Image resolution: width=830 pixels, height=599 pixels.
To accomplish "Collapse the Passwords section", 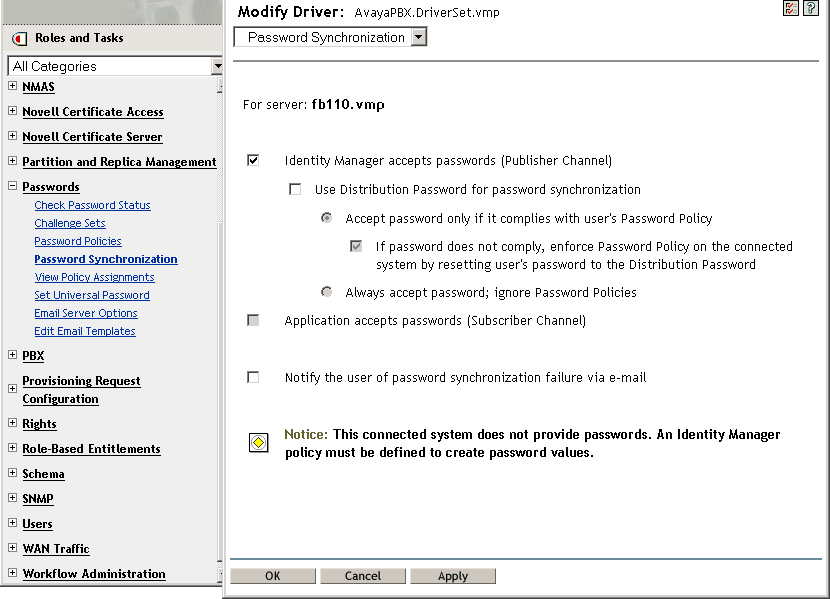I will [x=10, y=187].
